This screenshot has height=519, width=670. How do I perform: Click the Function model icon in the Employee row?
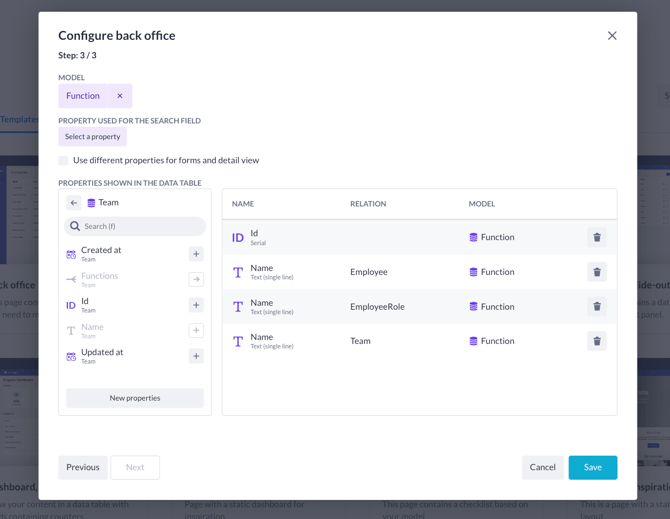click(473, 272)
